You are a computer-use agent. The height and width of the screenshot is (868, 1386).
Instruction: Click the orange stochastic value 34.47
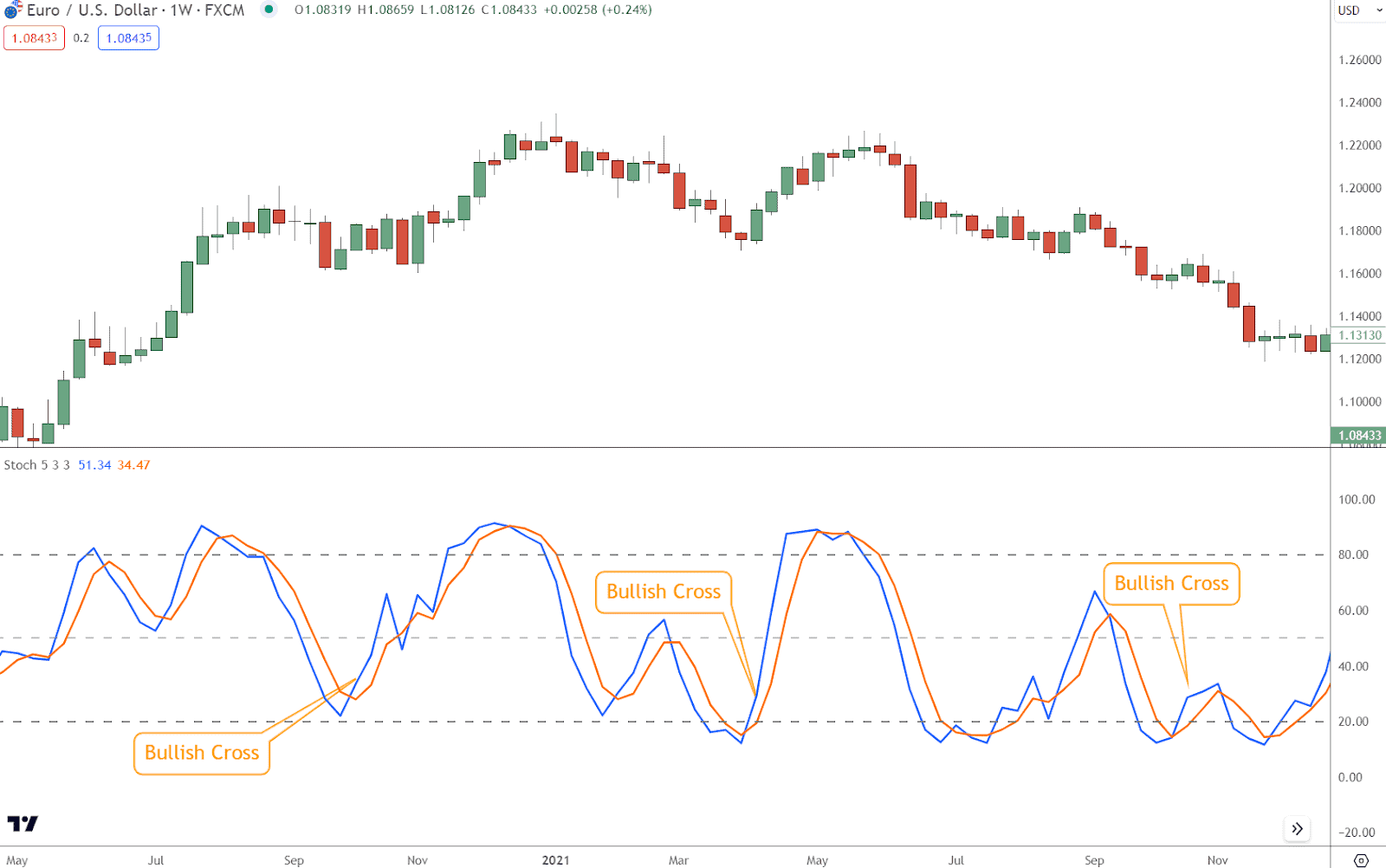tap(133, 465)
